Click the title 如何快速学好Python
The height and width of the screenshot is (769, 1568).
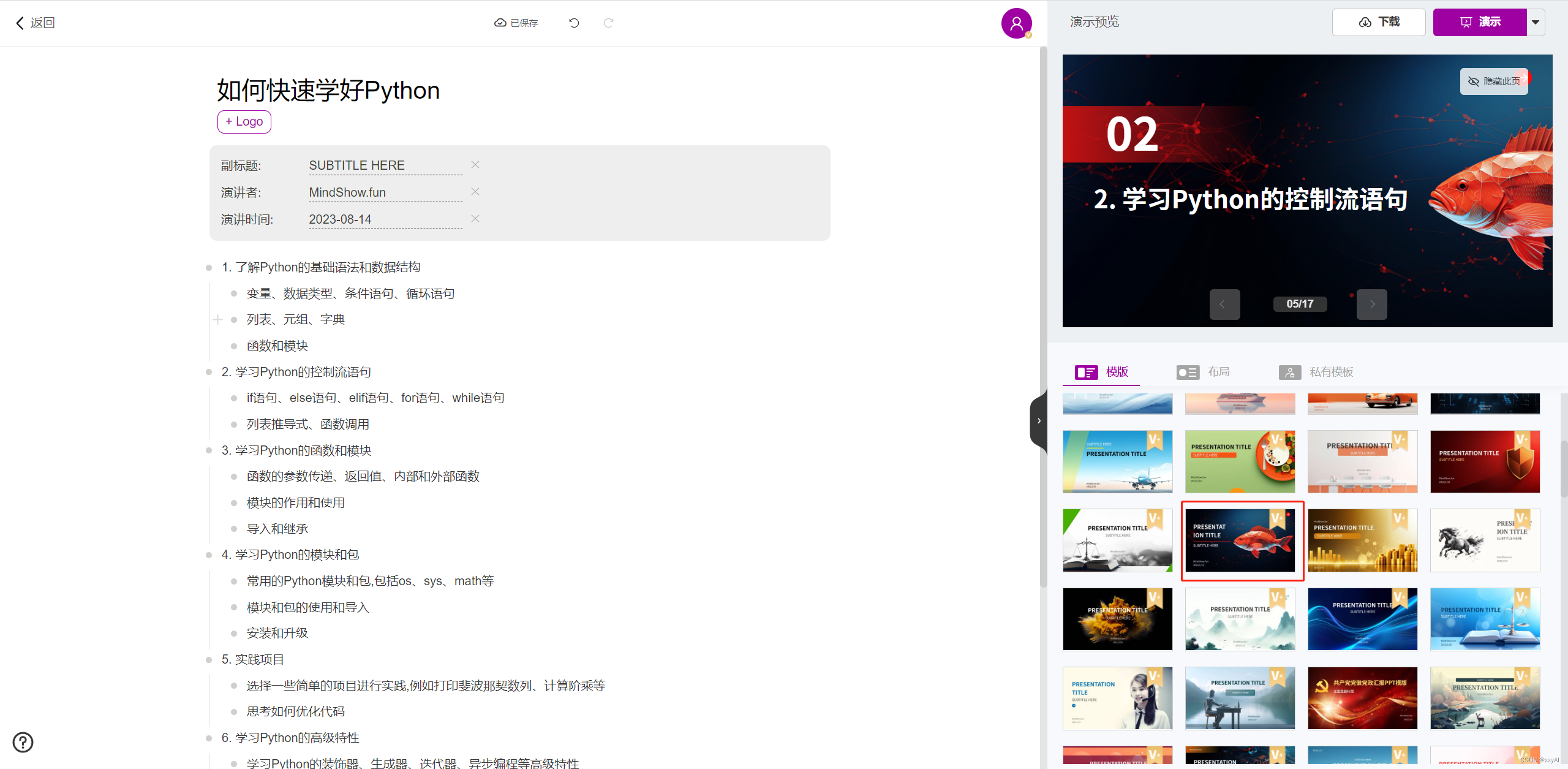pos(328,90)
